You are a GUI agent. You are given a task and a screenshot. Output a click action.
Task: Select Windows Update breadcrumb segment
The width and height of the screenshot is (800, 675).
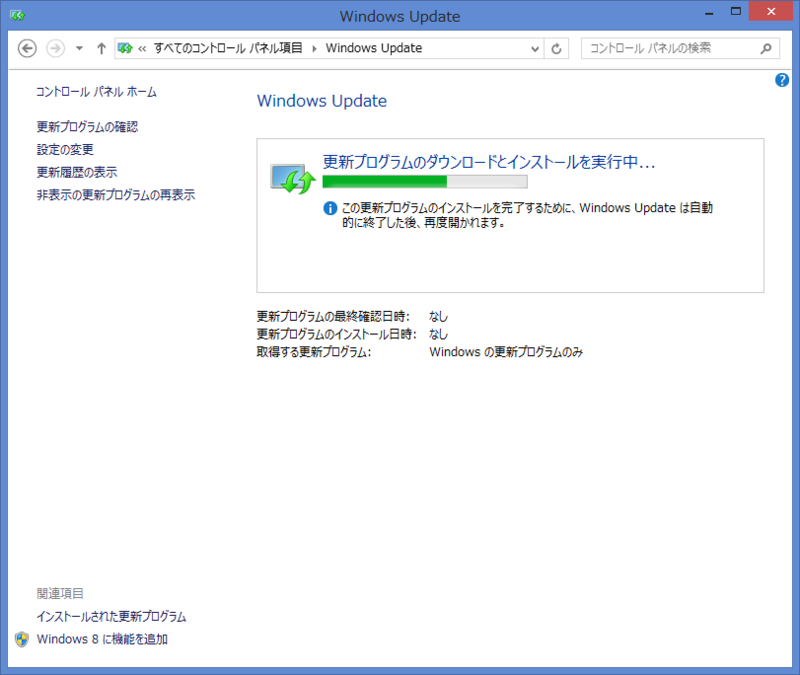click(374, 48)
